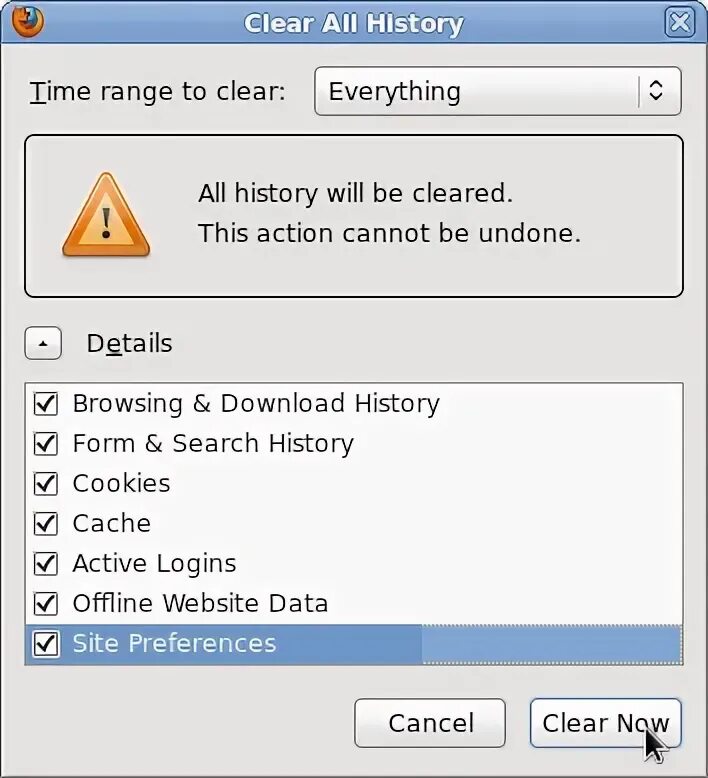Click the Clear All History title bar
This screenshot has width=708, height=778.
[354, 22]
